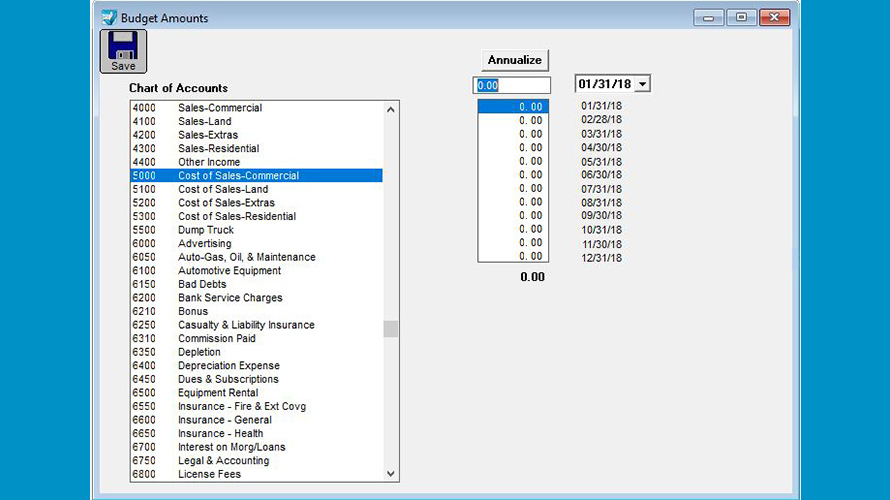Select 6750 Legal & Accounting account

[x=223, y=461]
